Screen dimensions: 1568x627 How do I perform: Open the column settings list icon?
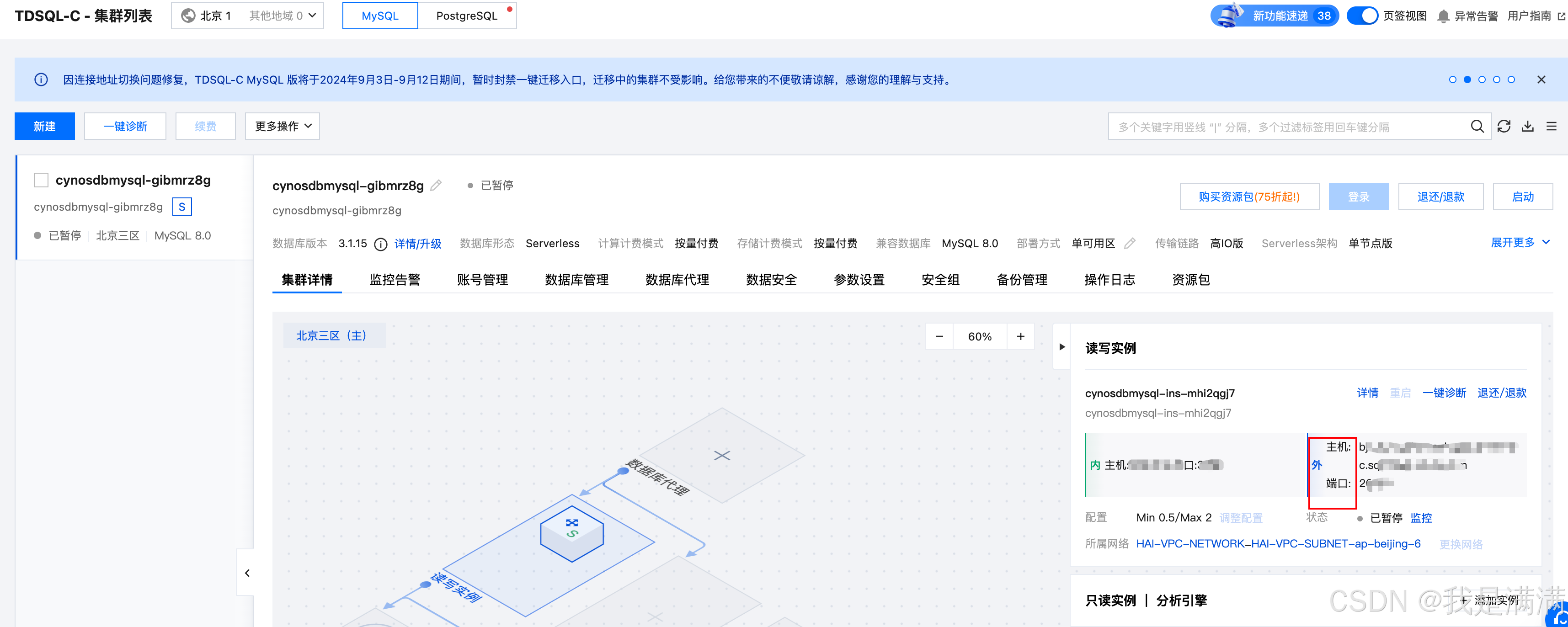[1551, 126]
